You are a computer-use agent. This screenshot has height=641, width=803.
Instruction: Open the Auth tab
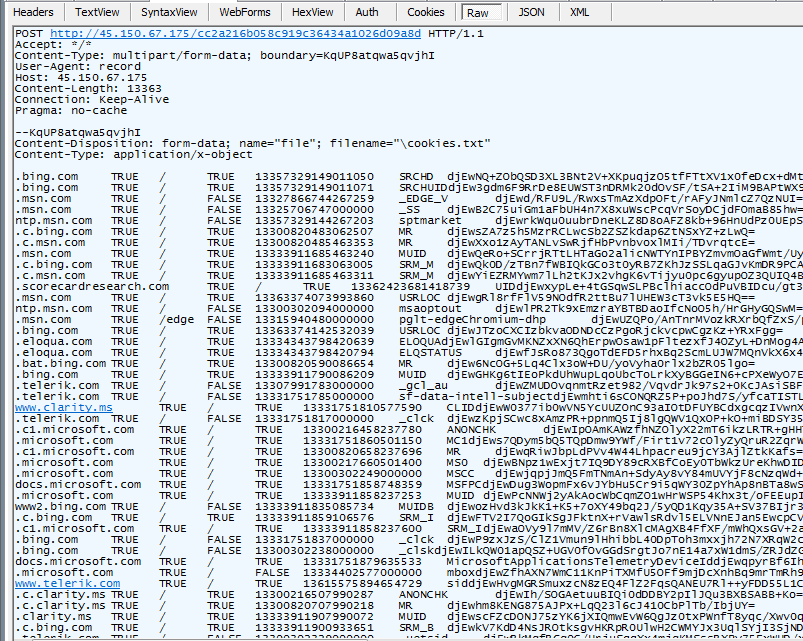click(367, 12)
